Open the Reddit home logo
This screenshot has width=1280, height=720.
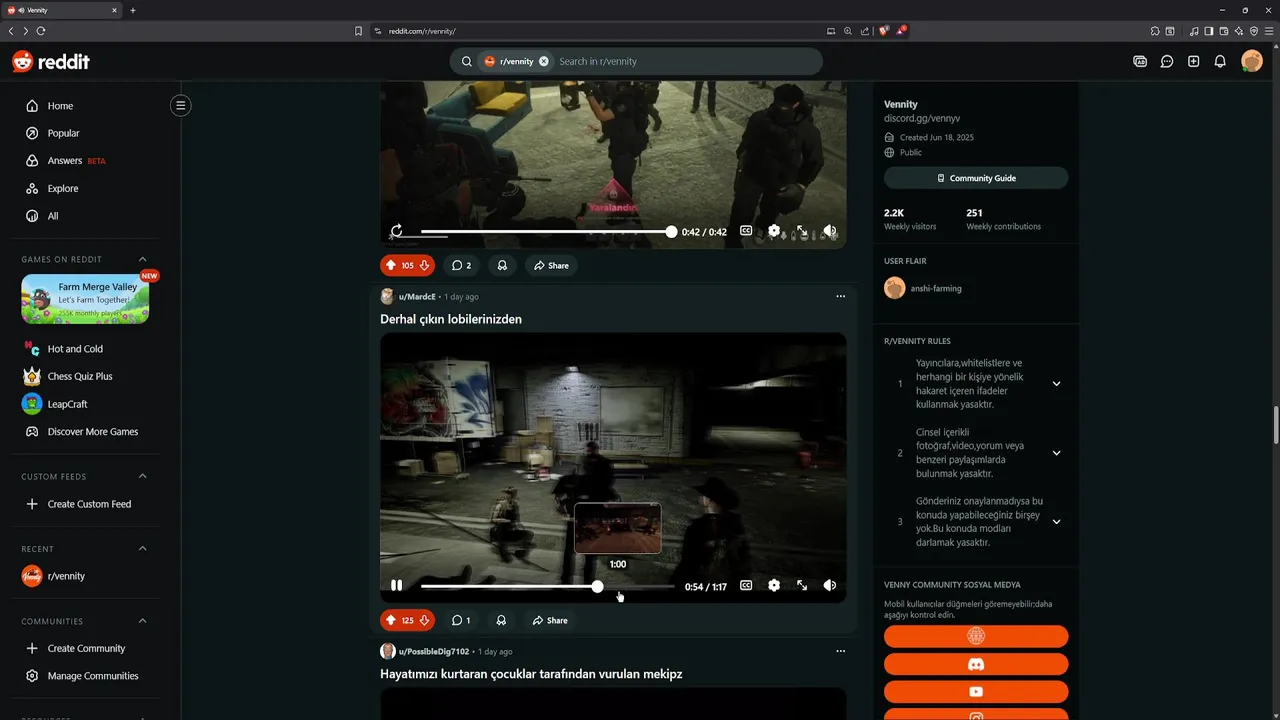click(x=51, y=61)
